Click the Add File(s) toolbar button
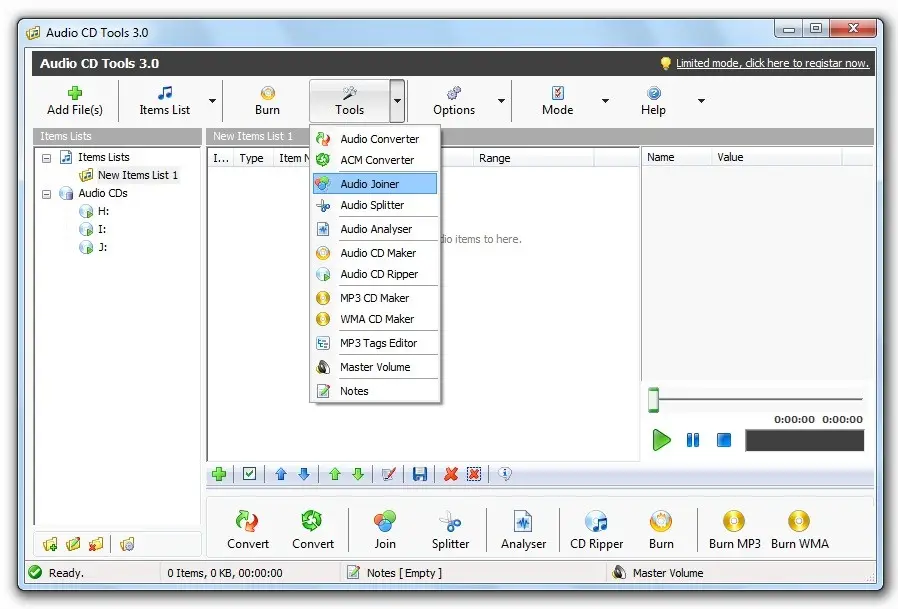Screen dimensions: 898x609 [75, 101]
